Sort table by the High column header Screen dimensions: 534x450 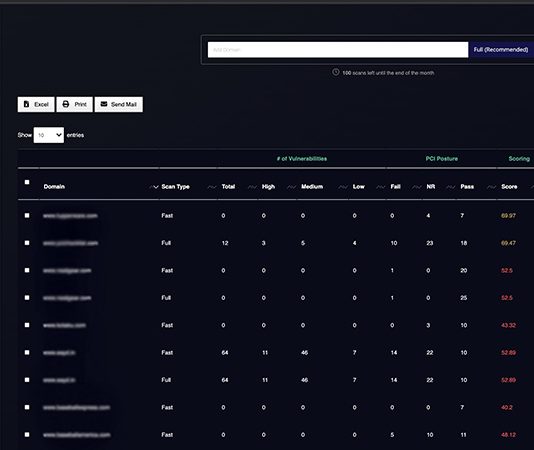[268, 187]
